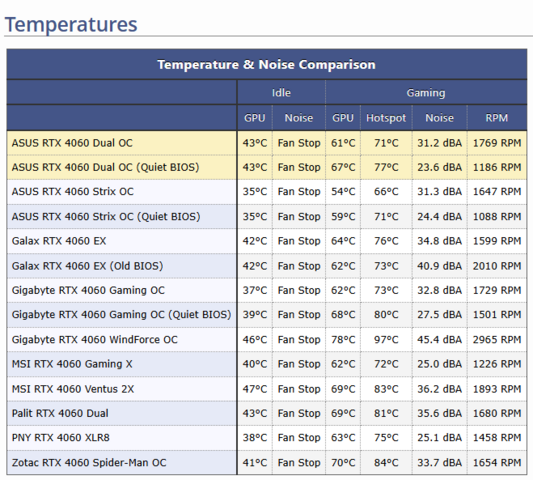The width and height of the screenshot is (533, 480).
Task: Click the 2965 RPM cell
Action: [x=497, y=340]
